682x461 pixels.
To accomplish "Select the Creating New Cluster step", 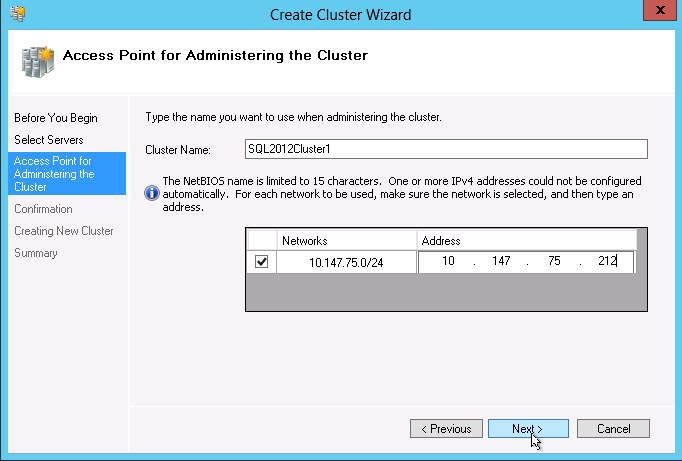I will [x=64, y=231].
